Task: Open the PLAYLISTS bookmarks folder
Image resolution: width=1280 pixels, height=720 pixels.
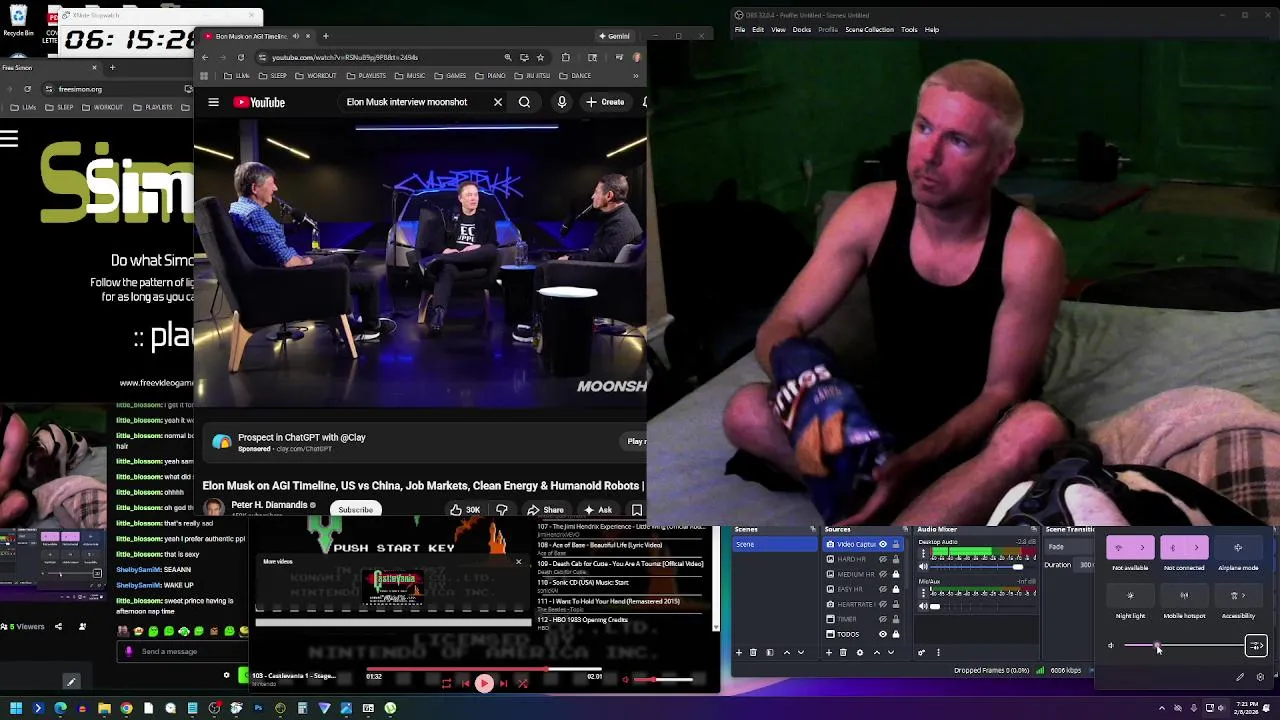Action: coord(366,76)
